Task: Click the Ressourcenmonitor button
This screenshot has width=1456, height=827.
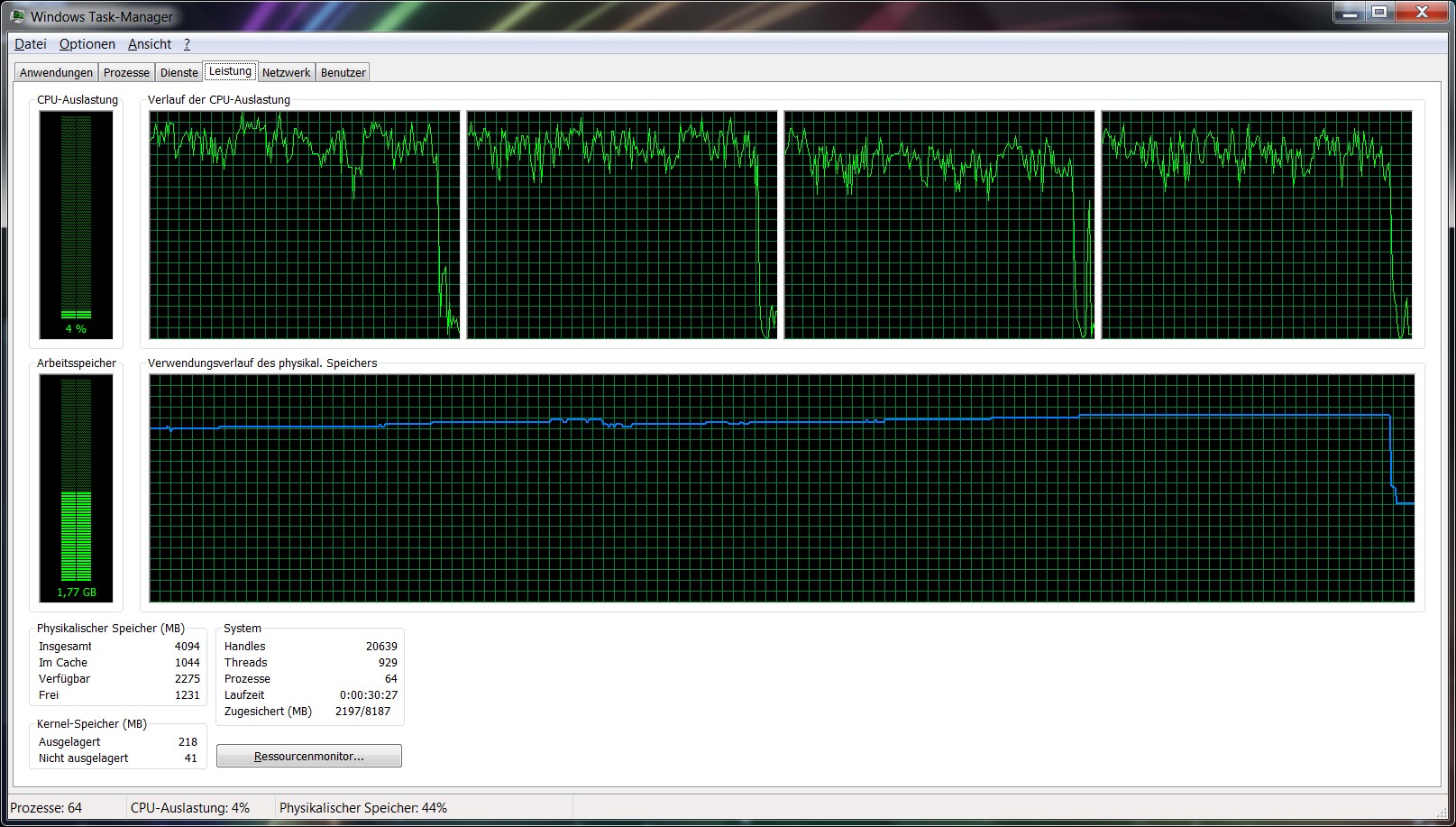Action: (309, 756)
